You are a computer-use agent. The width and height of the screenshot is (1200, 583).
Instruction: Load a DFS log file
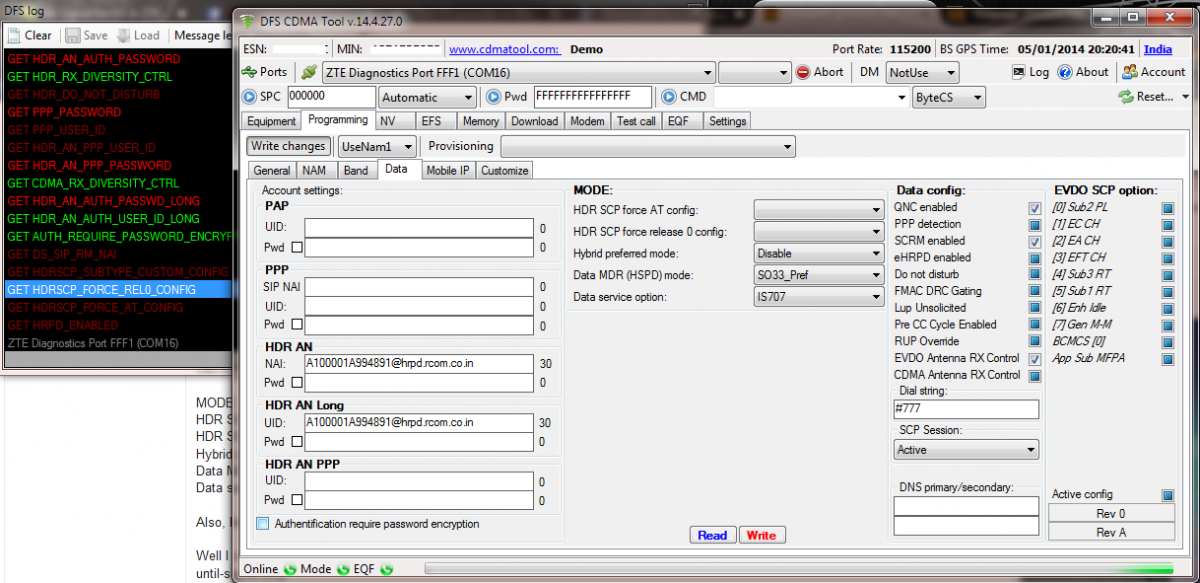coord(139,35)
